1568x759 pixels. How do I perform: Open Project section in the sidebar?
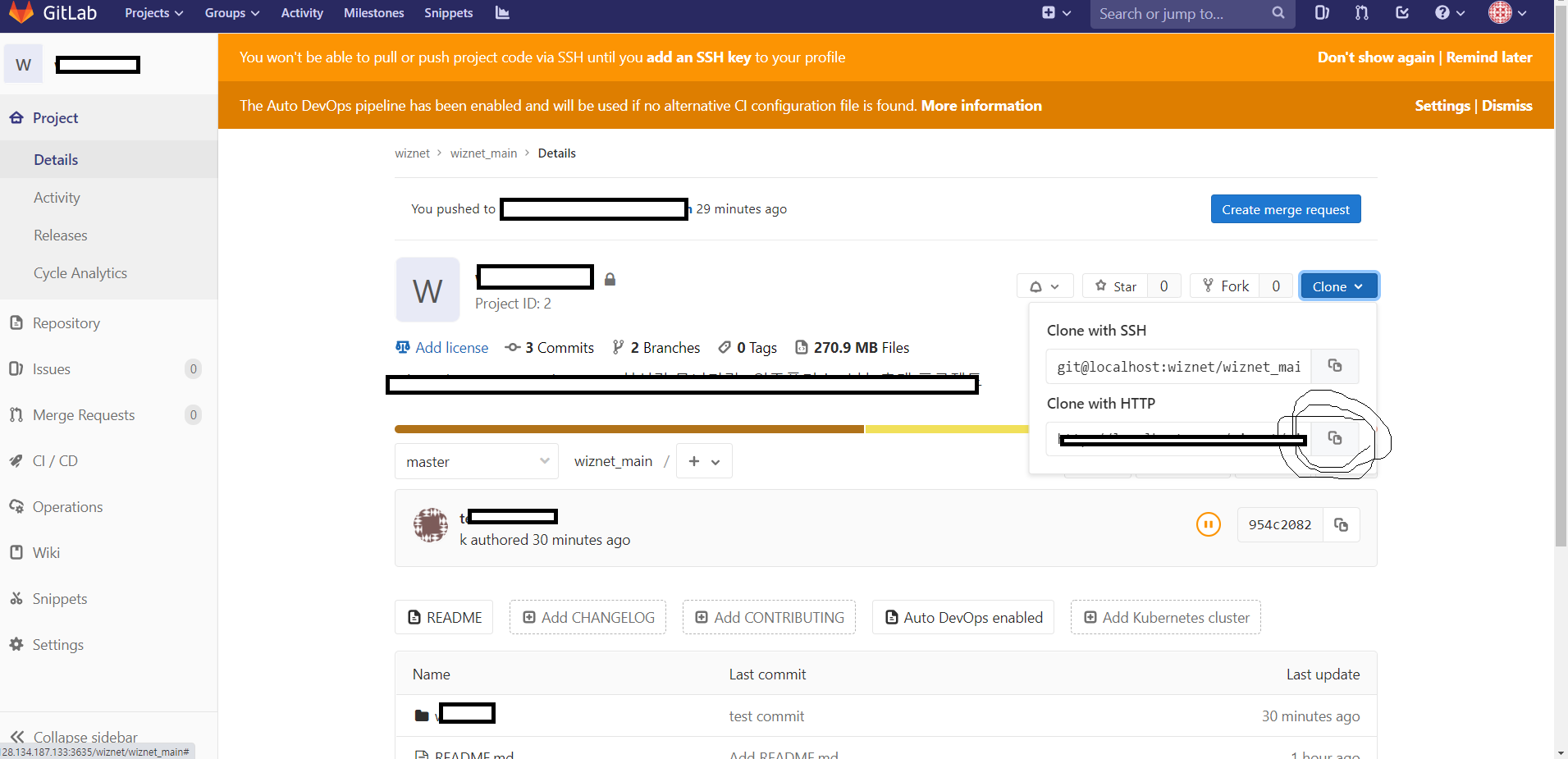tap(108, 118)
